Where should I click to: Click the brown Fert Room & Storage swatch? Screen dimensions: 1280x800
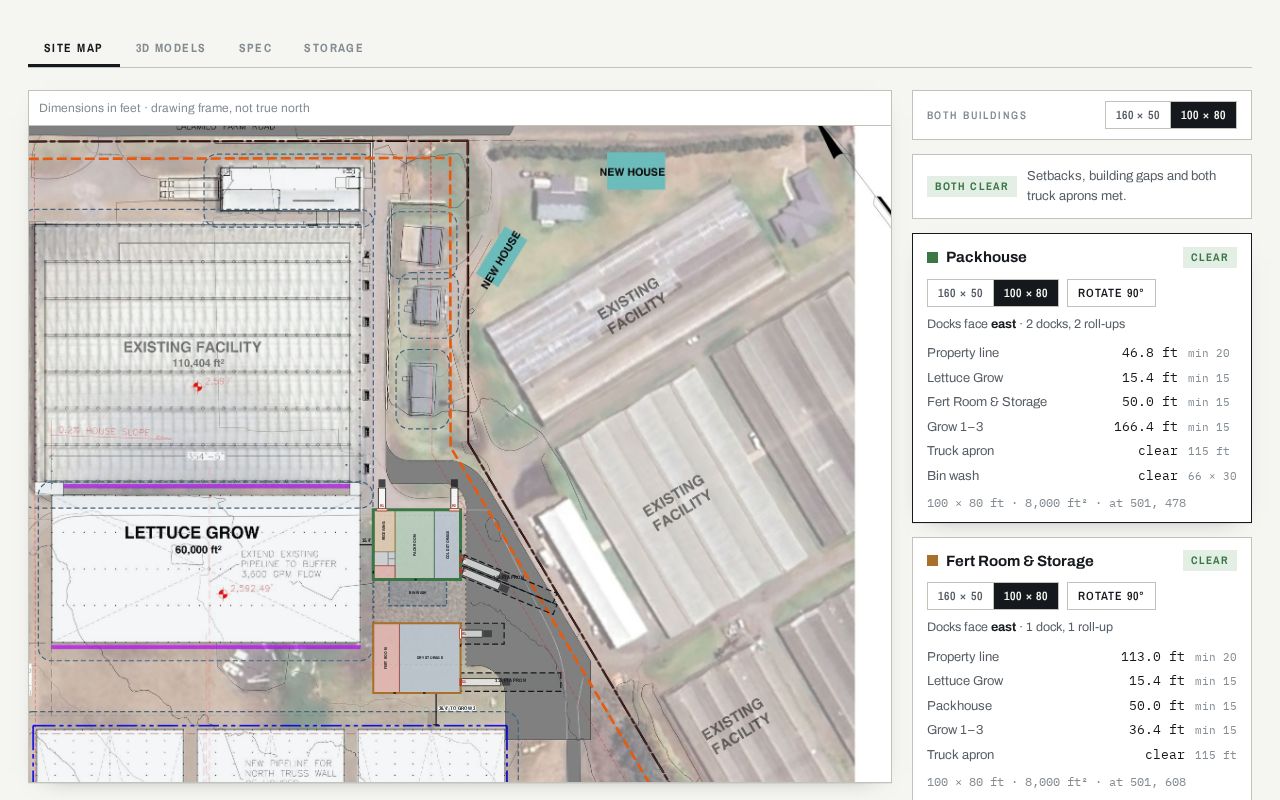click(933, 561)
